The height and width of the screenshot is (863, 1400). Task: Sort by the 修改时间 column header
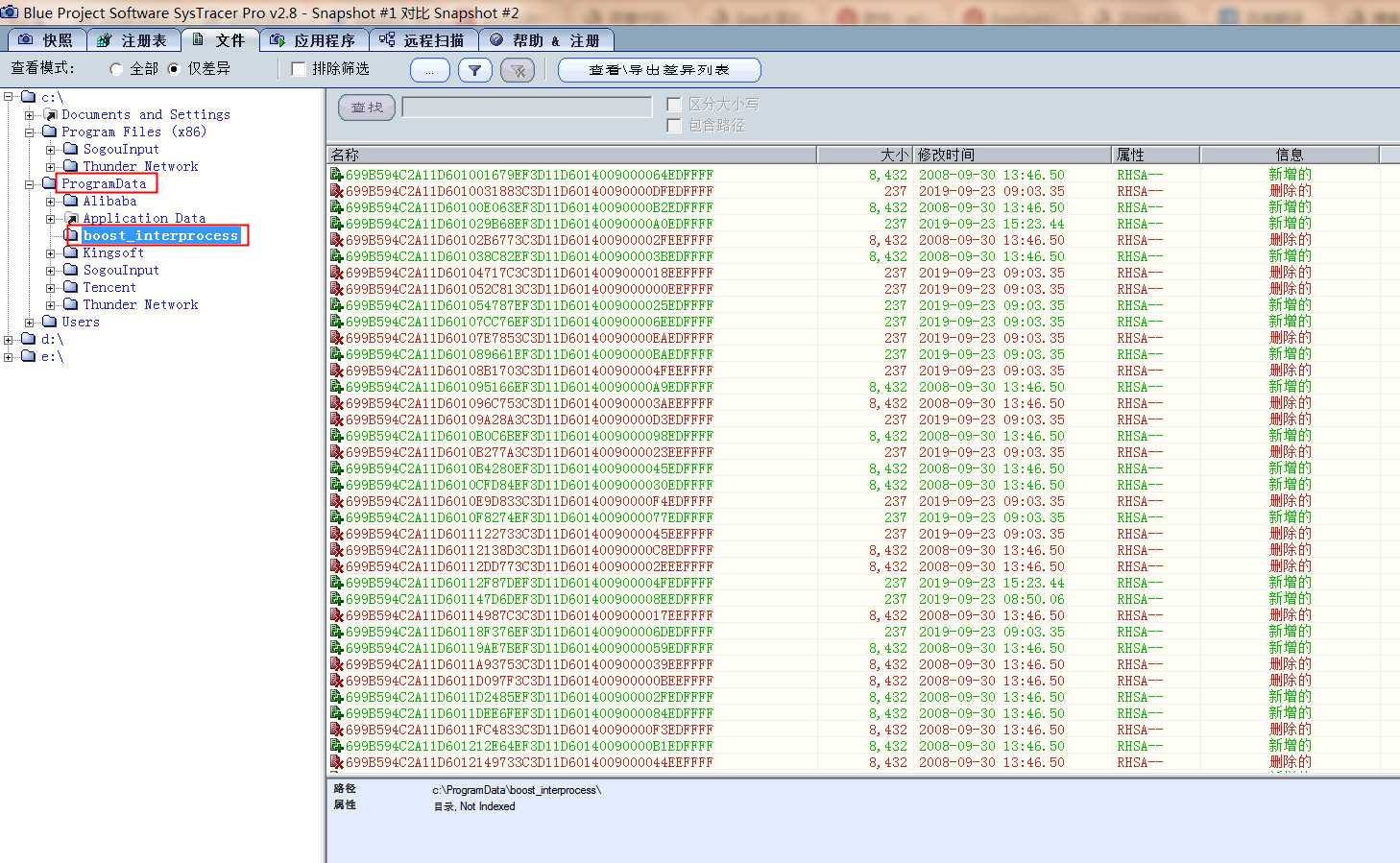pos(1012,155)
